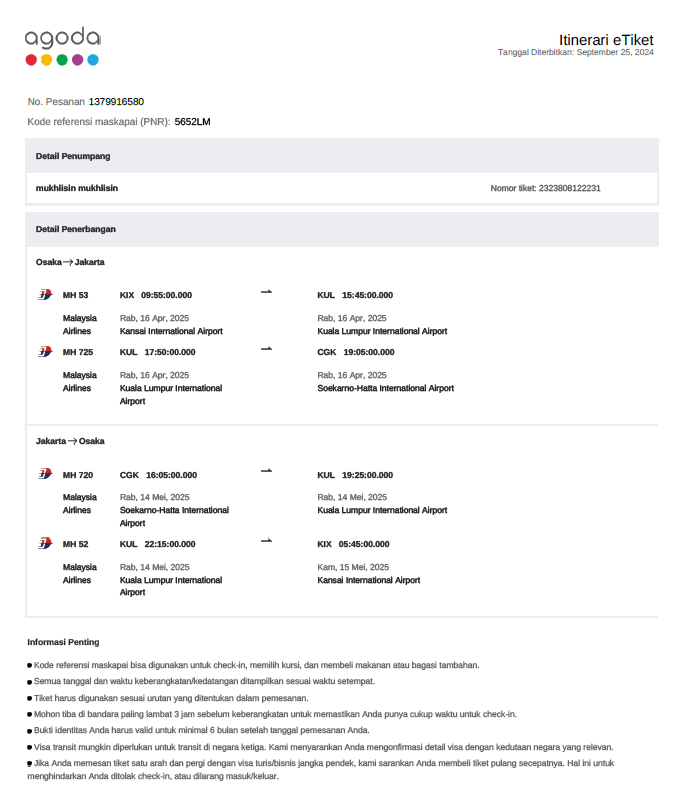Image resolution: width=681 pixels, height=811 pixels.
Task: Click the Jakarta to Osaka route heading
Action: point(70,440)
